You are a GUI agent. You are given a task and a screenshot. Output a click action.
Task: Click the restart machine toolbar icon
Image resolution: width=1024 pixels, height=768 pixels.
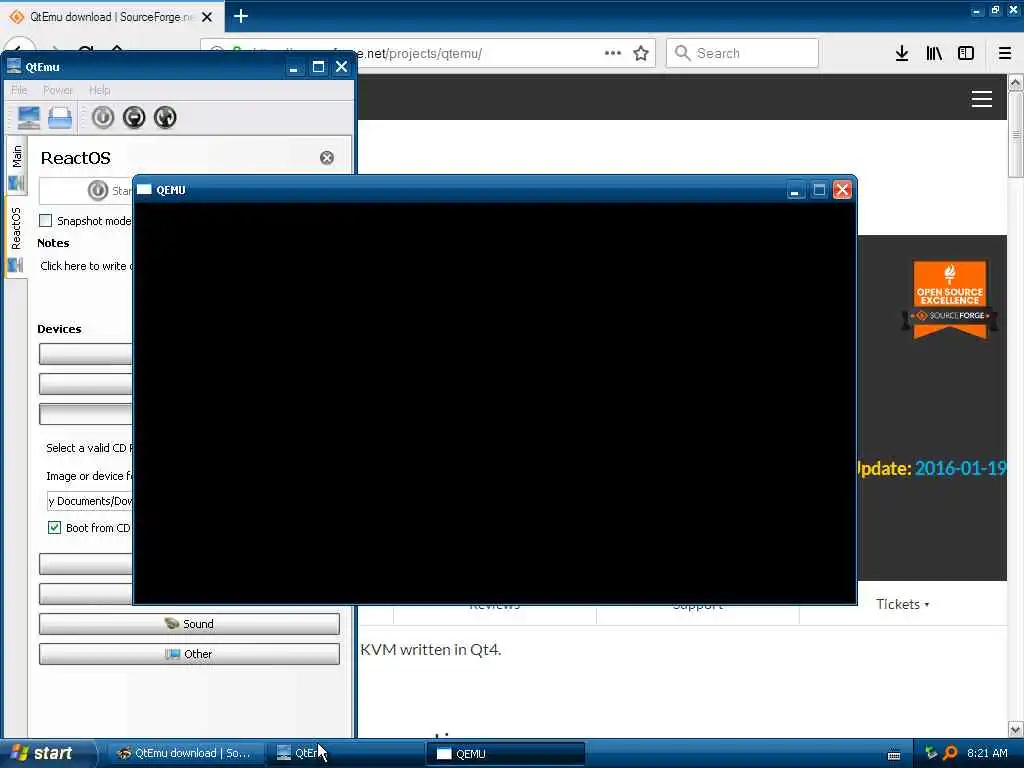[165, 118]
